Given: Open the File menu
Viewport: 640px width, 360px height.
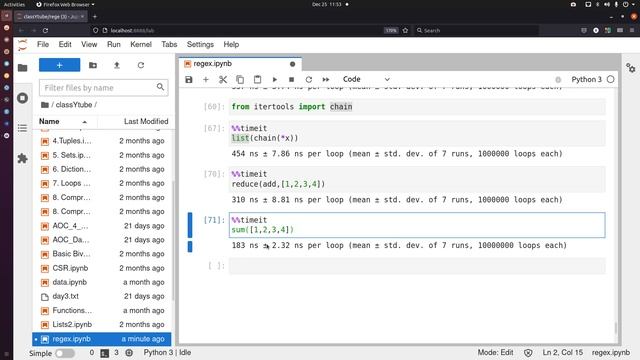Looking at the screenshot, I should pos(43,44).
